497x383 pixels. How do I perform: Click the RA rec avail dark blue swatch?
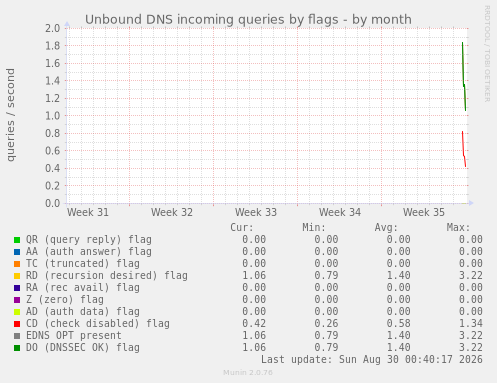click(x=17, y=288)
